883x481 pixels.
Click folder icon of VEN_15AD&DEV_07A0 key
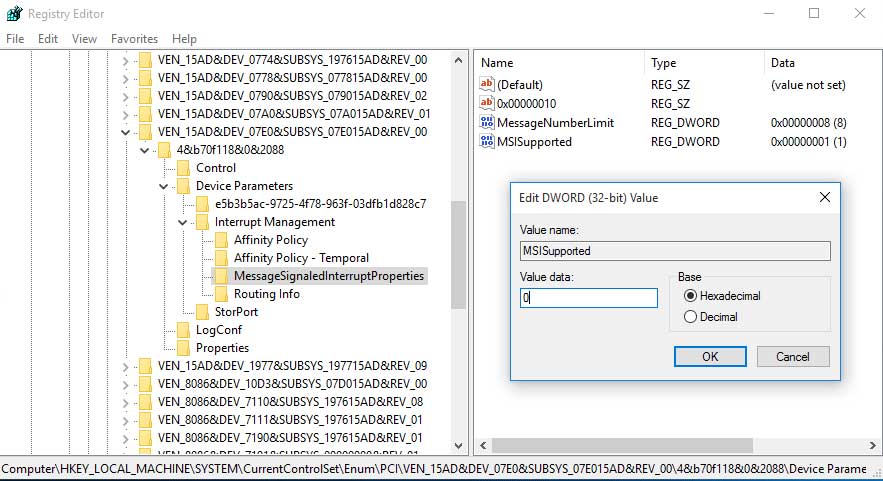pos(145,114)
